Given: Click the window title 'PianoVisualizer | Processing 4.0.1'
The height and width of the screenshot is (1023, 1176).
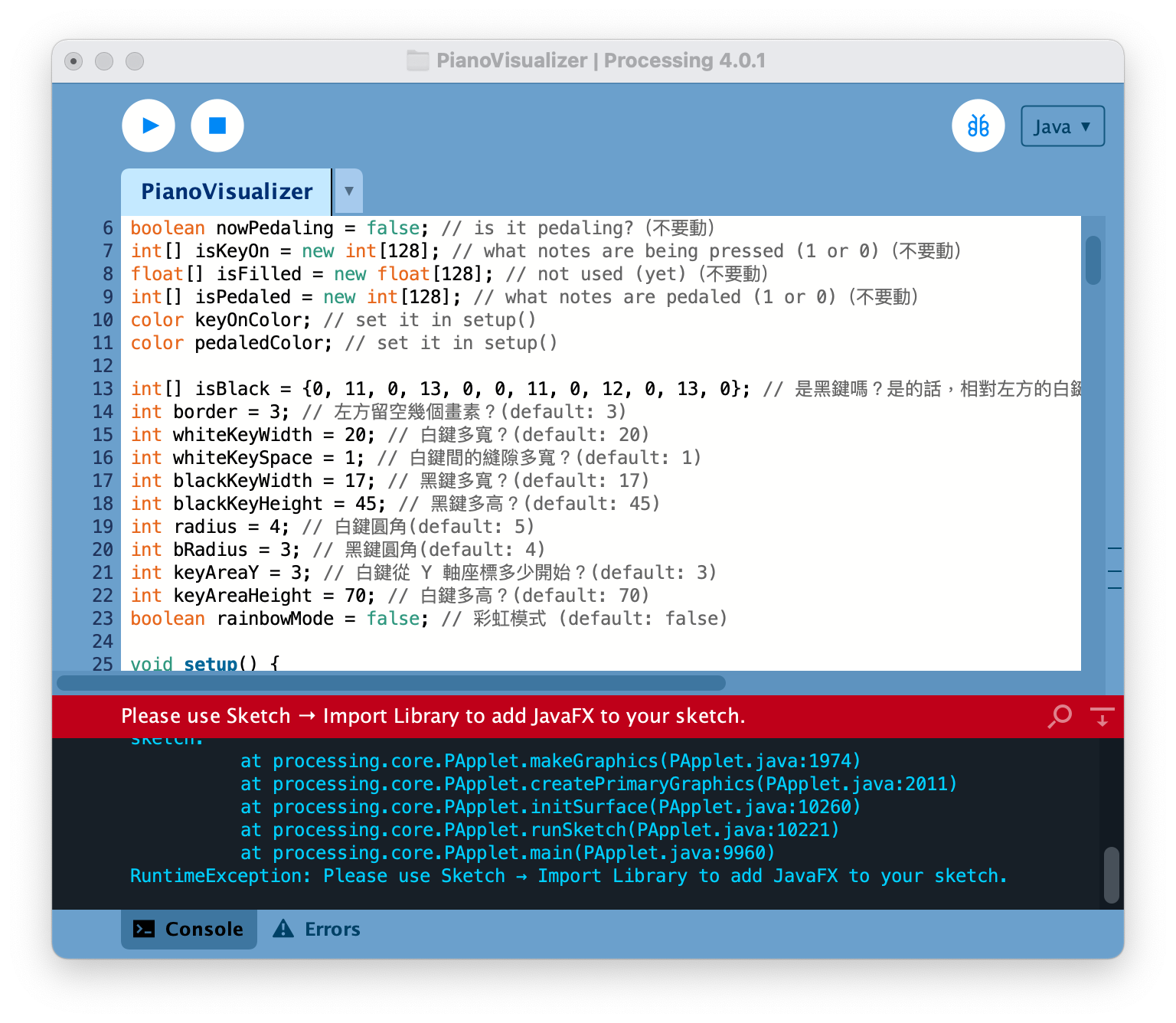Looking at the screenshot, I should pyautogui.click(x=601, y=60).
